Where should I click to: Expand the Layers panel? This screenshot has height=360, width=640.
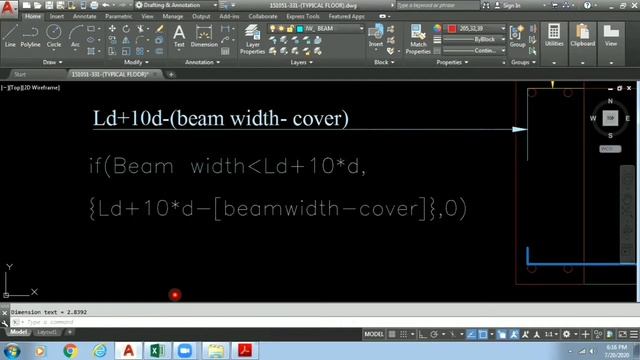(x=301, y=62)
